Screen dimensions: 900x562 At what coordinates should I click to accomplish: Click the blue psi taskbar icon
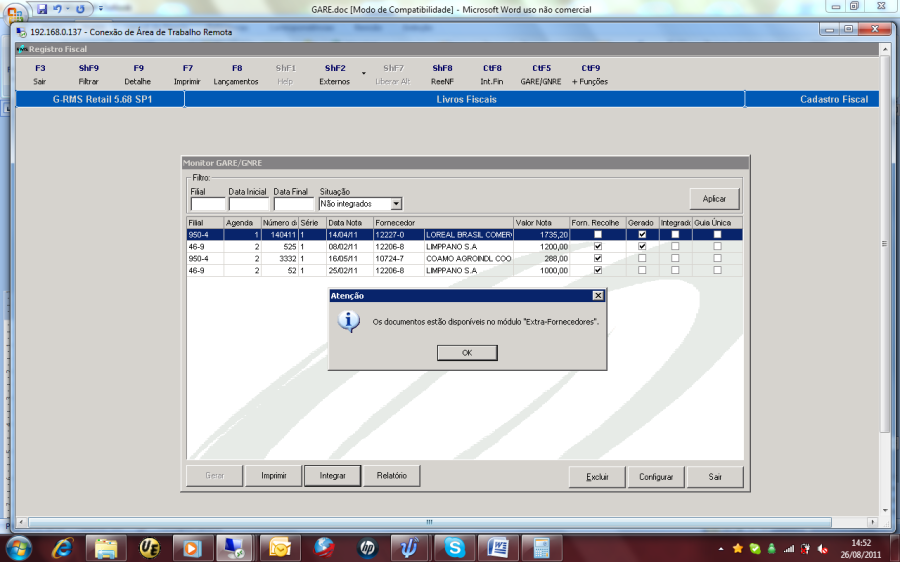[x=410, y=548]
